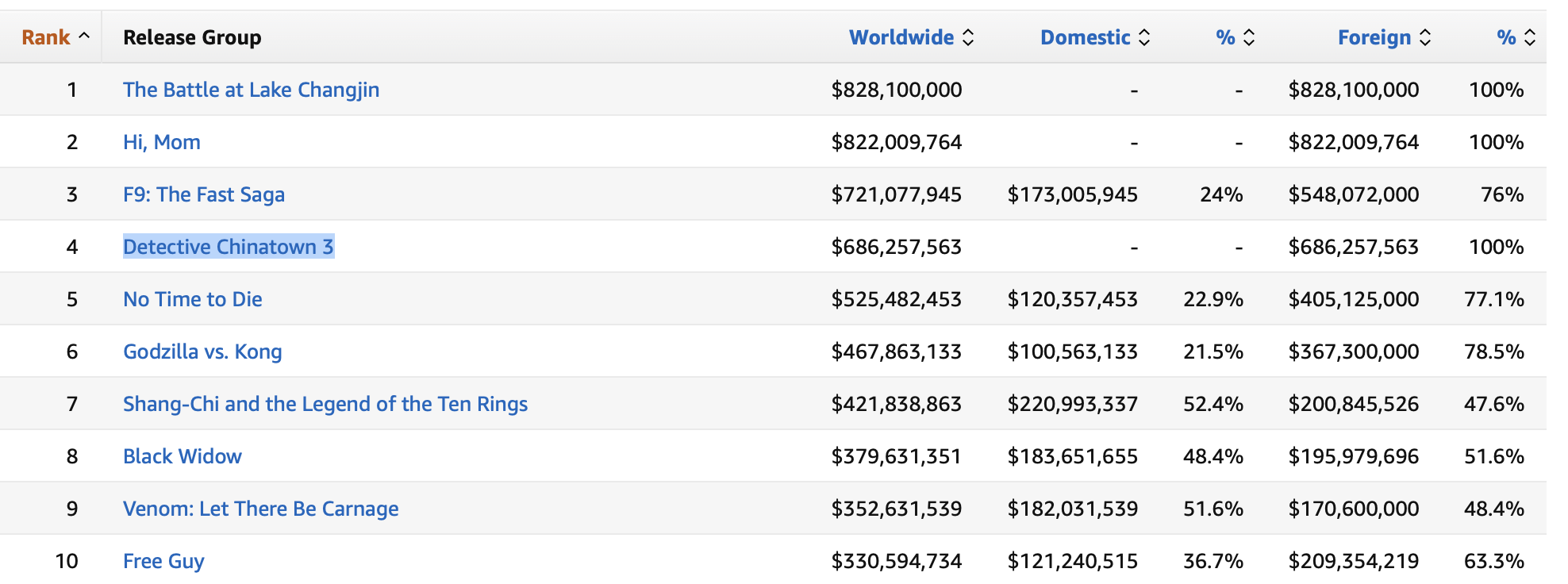Viewport: 1568px width, 584px height.
Task: Open the Black Widow link
Action: coord(183,456)
